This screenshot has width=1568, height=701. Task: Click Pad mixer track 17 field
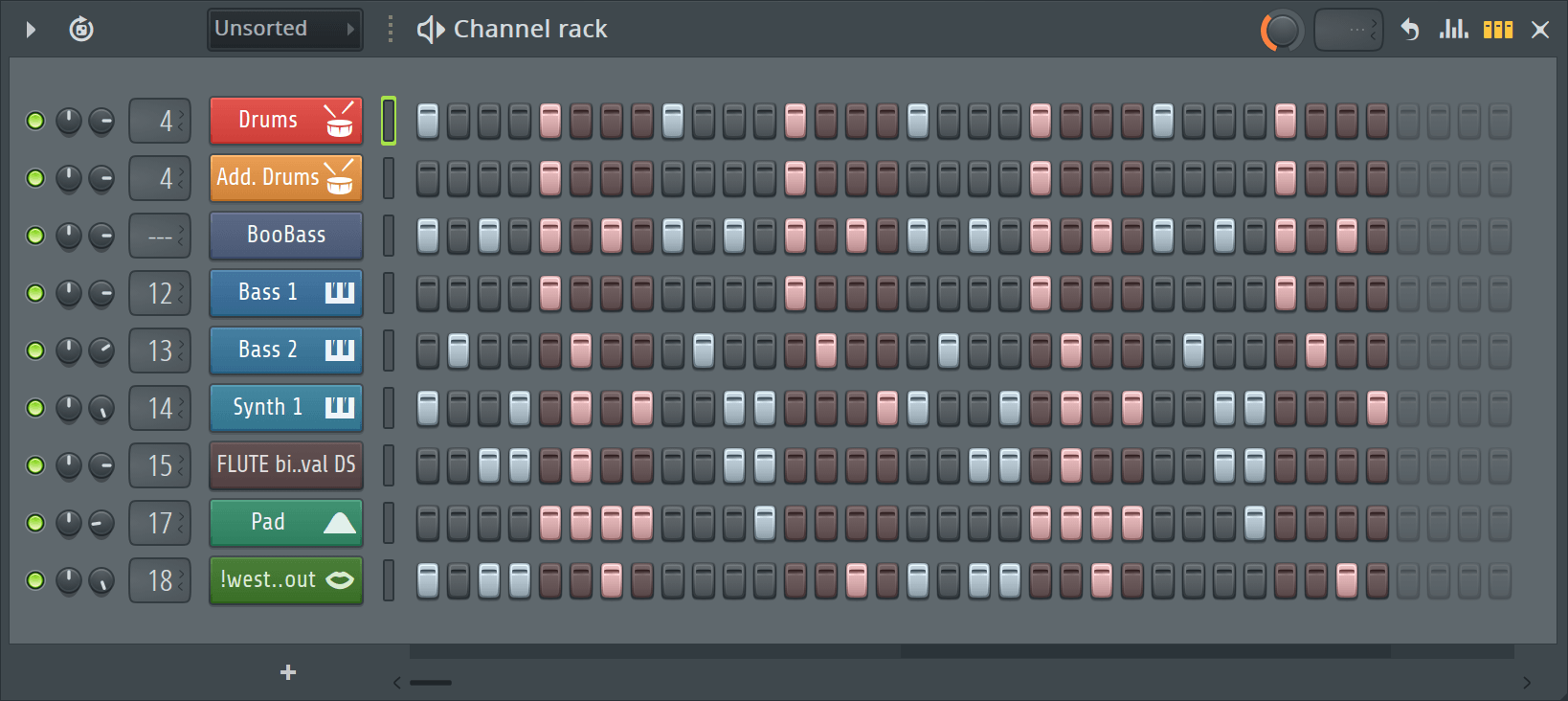(160, 523)
